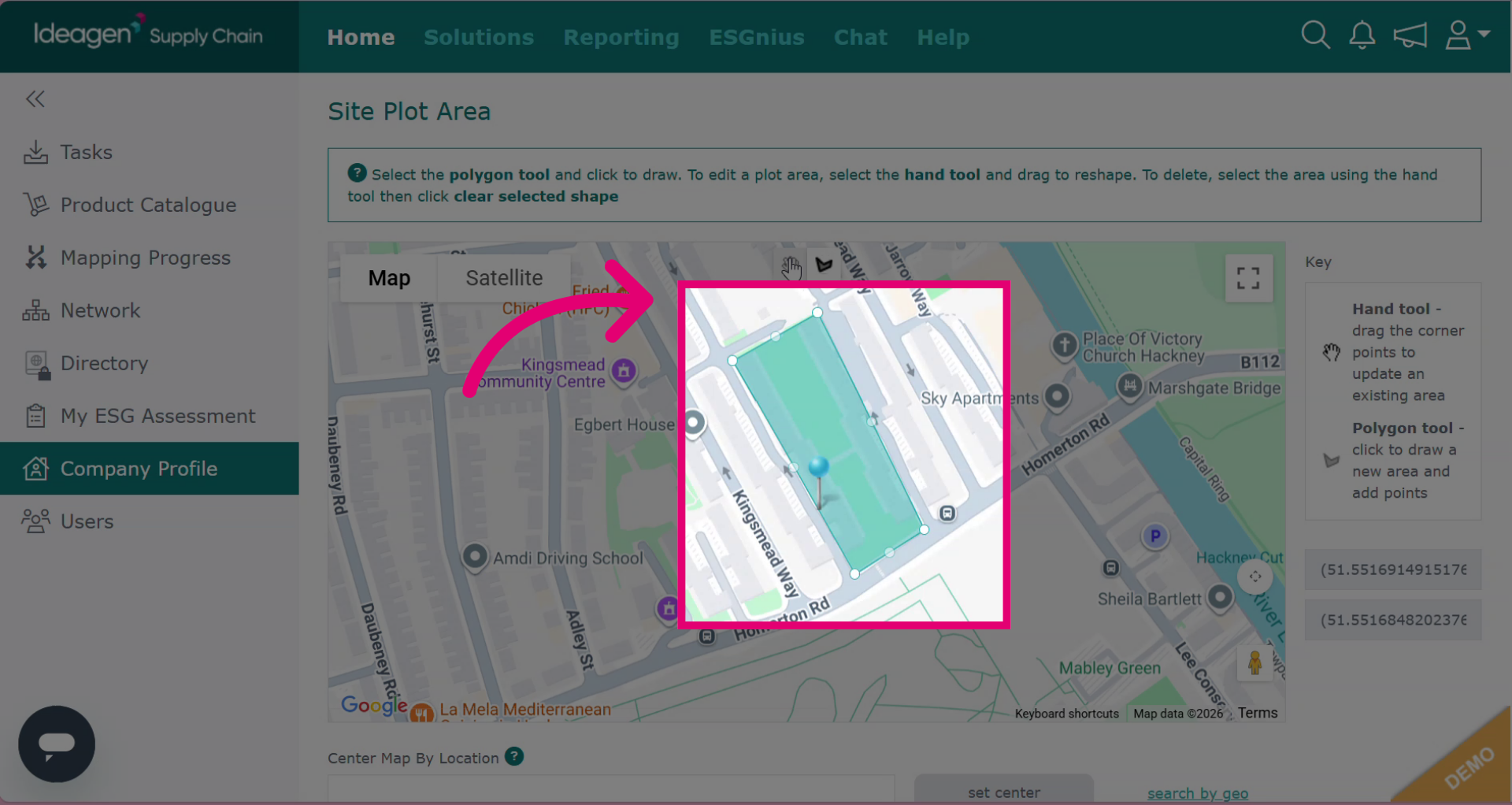Screen dimensions: 1512x805
Task: Follow the search by geo link
Action: coord(1198,793)
